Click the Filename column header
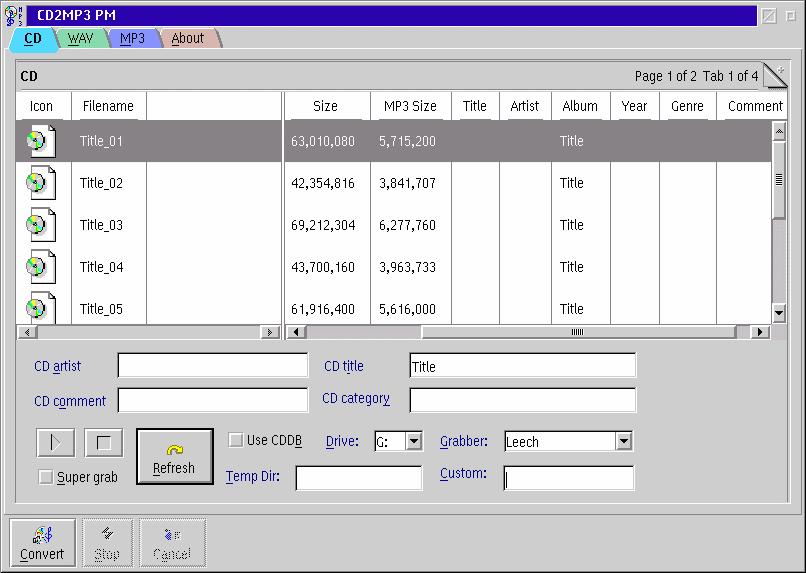This screenshot has height=573, width=806. 108,106
